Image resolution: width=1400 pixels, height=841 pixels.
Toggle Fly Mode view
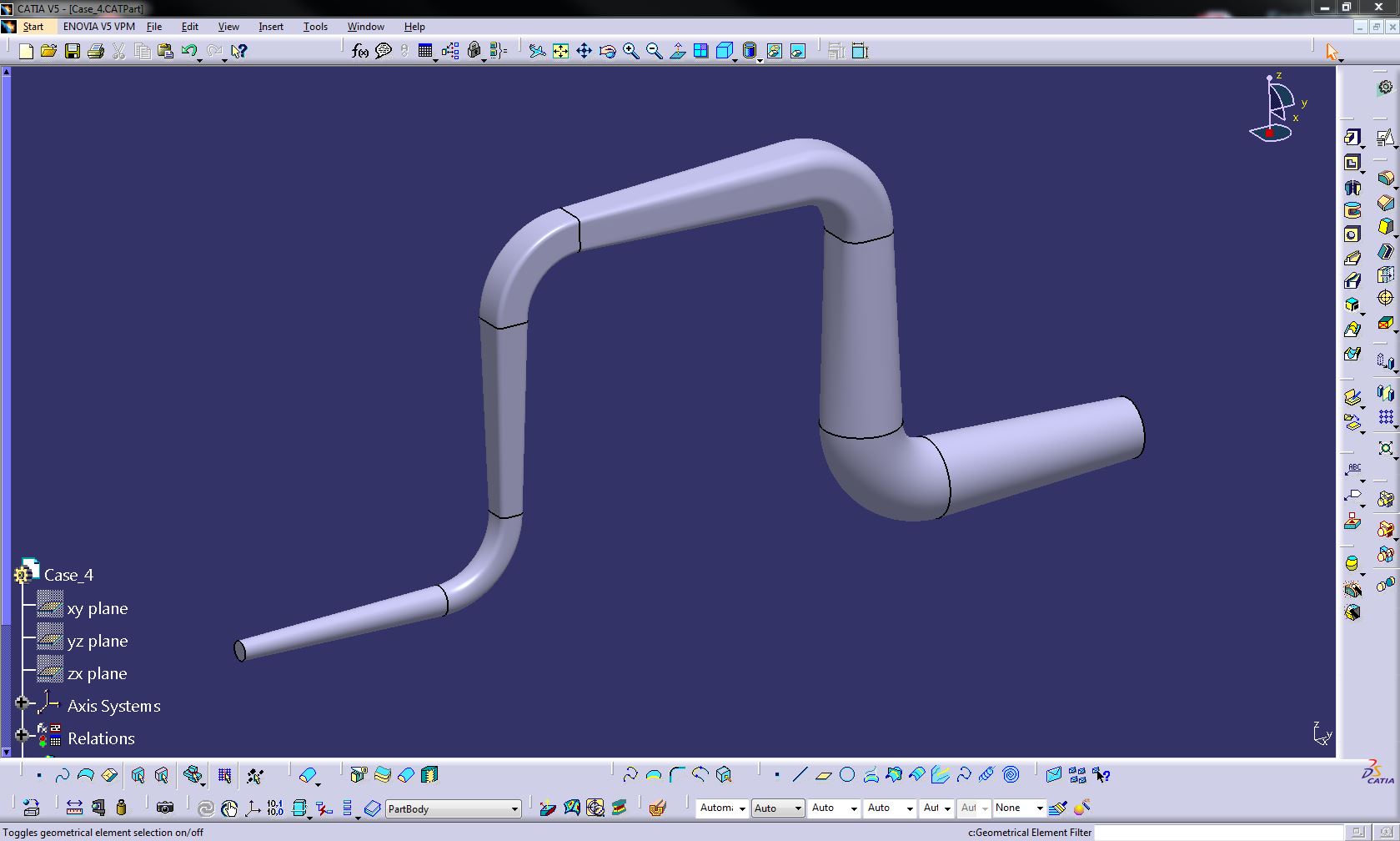coord(538,52)
